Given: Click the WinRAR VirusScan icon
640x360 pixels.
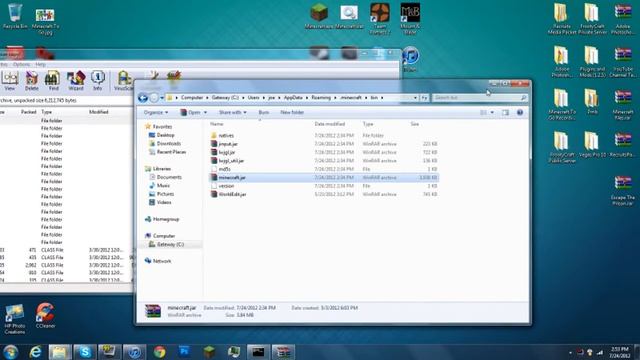Looking at the screenshot, I should pos(124,80).
